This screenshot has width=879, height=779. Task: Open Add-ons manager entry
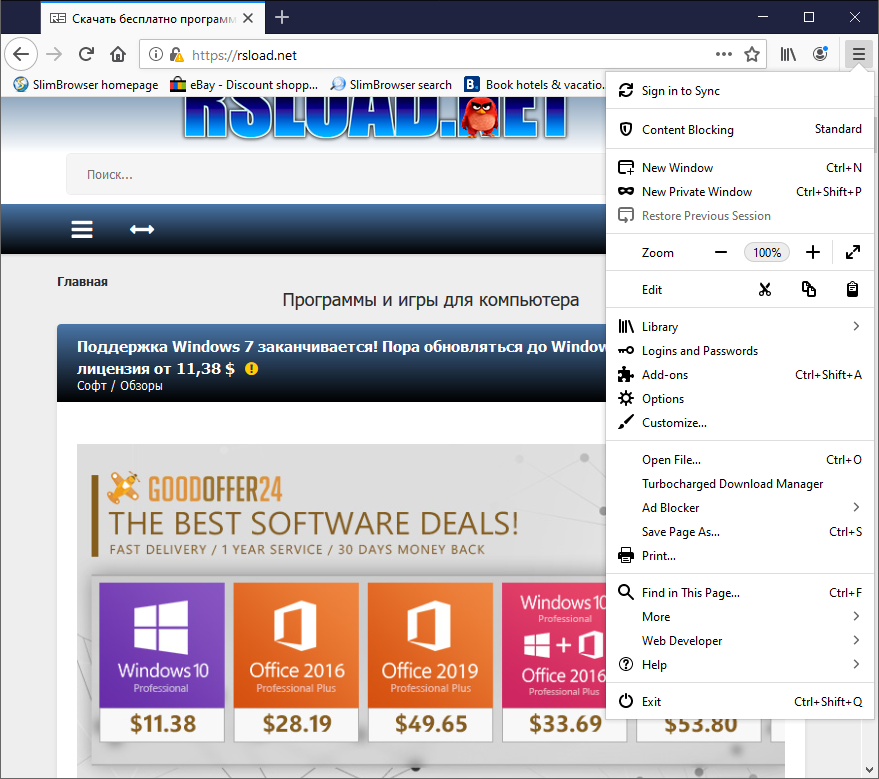tap(740, 375)
